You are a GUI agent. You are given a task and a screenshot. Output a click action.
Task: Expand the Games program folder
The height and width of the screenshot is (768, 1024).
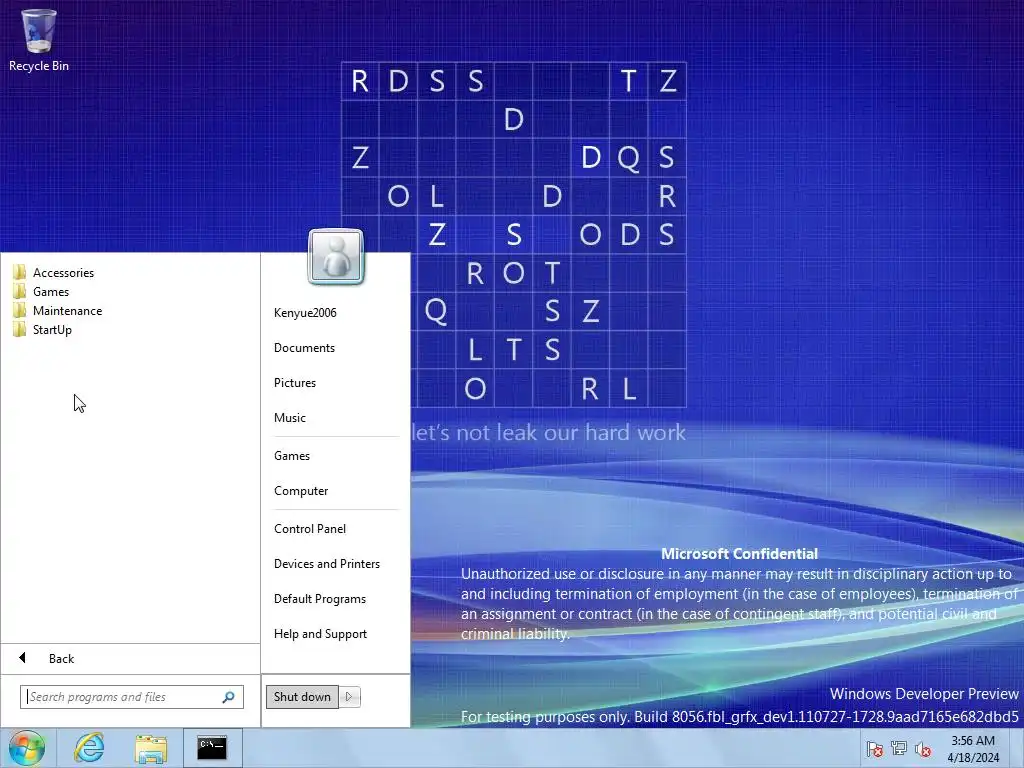pyautogui.click(x=51, y=291)
